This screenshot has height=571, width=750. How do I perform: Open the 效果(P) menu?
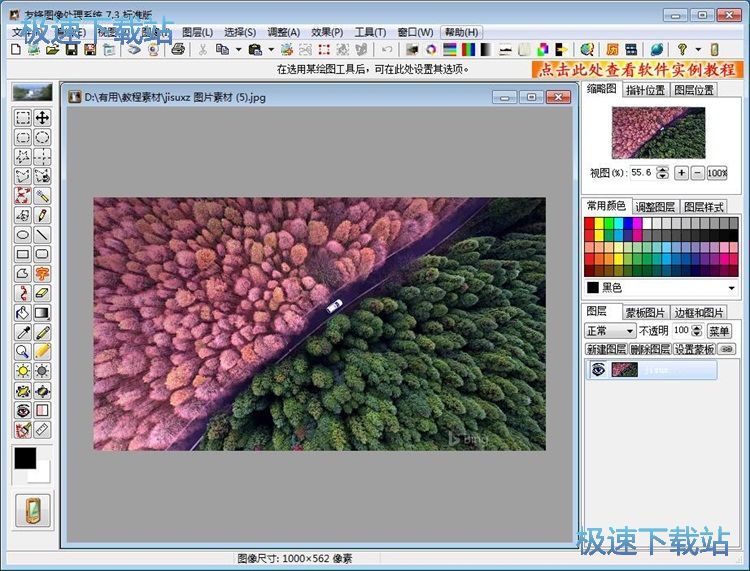click(x=327, y=32)
